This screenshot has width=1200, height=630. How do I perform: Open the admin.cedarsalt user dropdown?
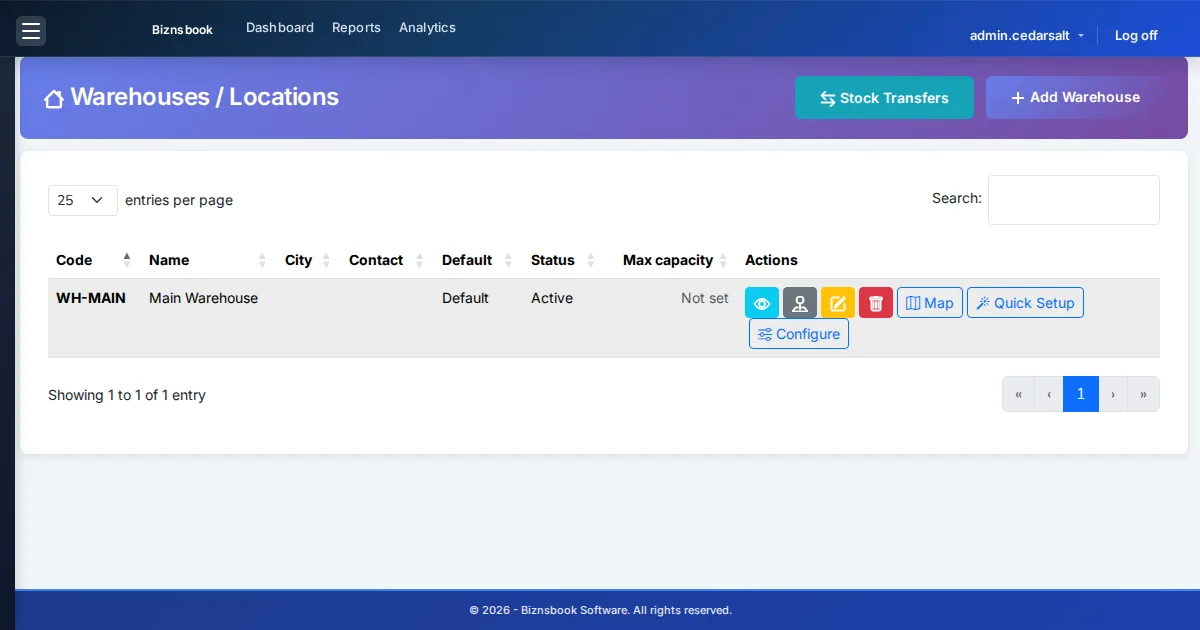click(1027, 35)
